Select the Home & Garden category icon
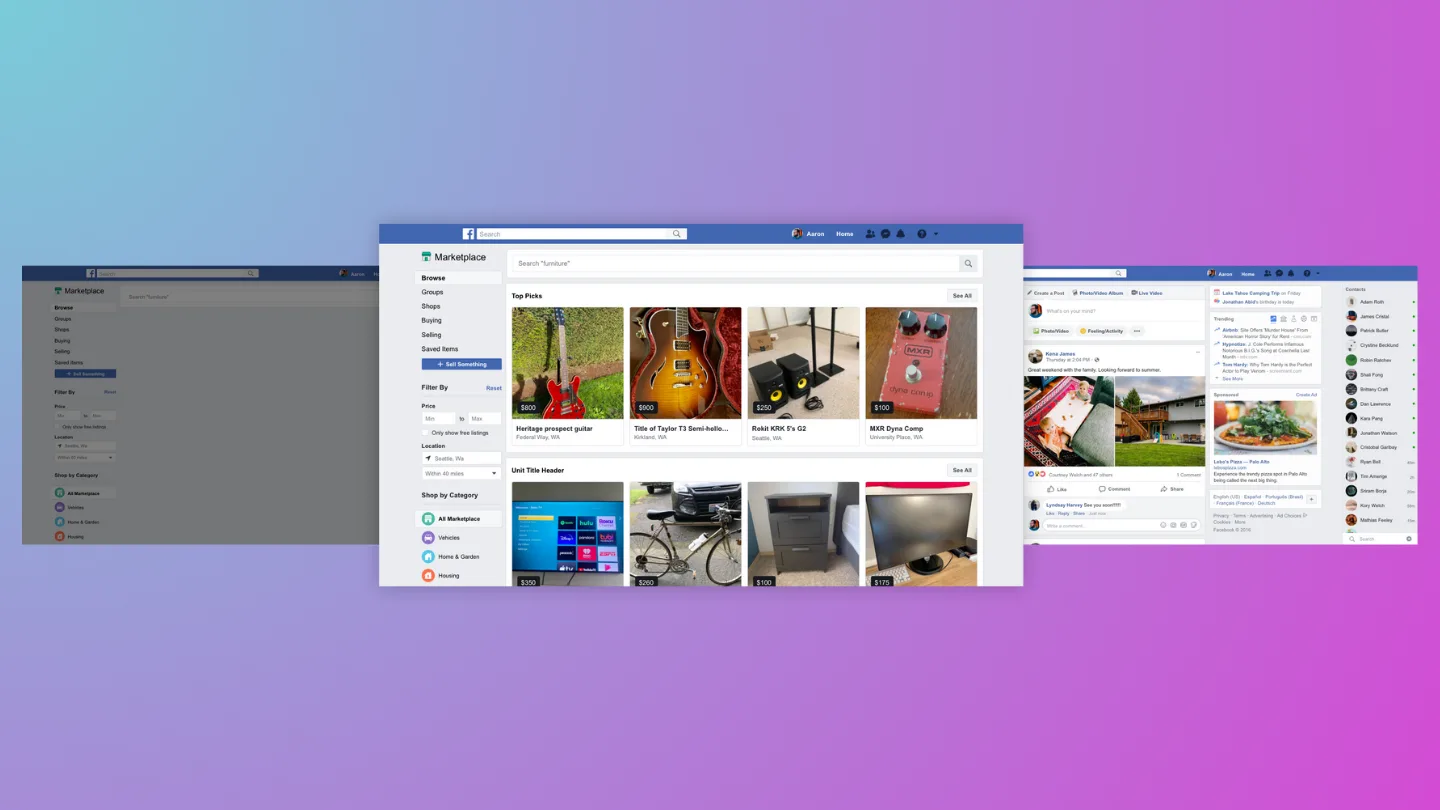This screenshot has height=810, width=1440. [x=427, y=556]
